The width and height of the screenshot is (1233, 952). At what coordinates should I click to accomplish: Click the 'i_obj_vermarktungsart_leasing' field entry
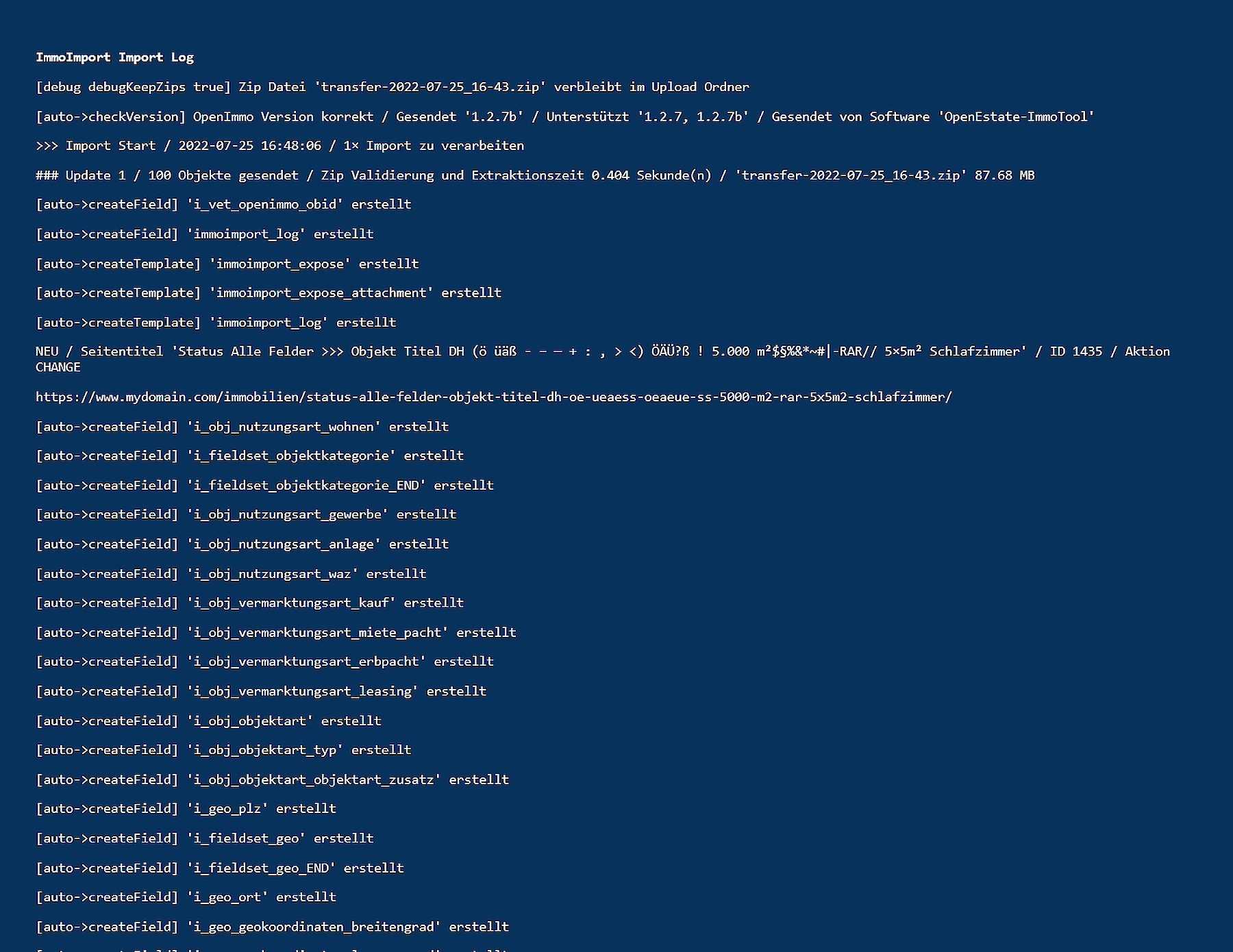tap(261, 691)
